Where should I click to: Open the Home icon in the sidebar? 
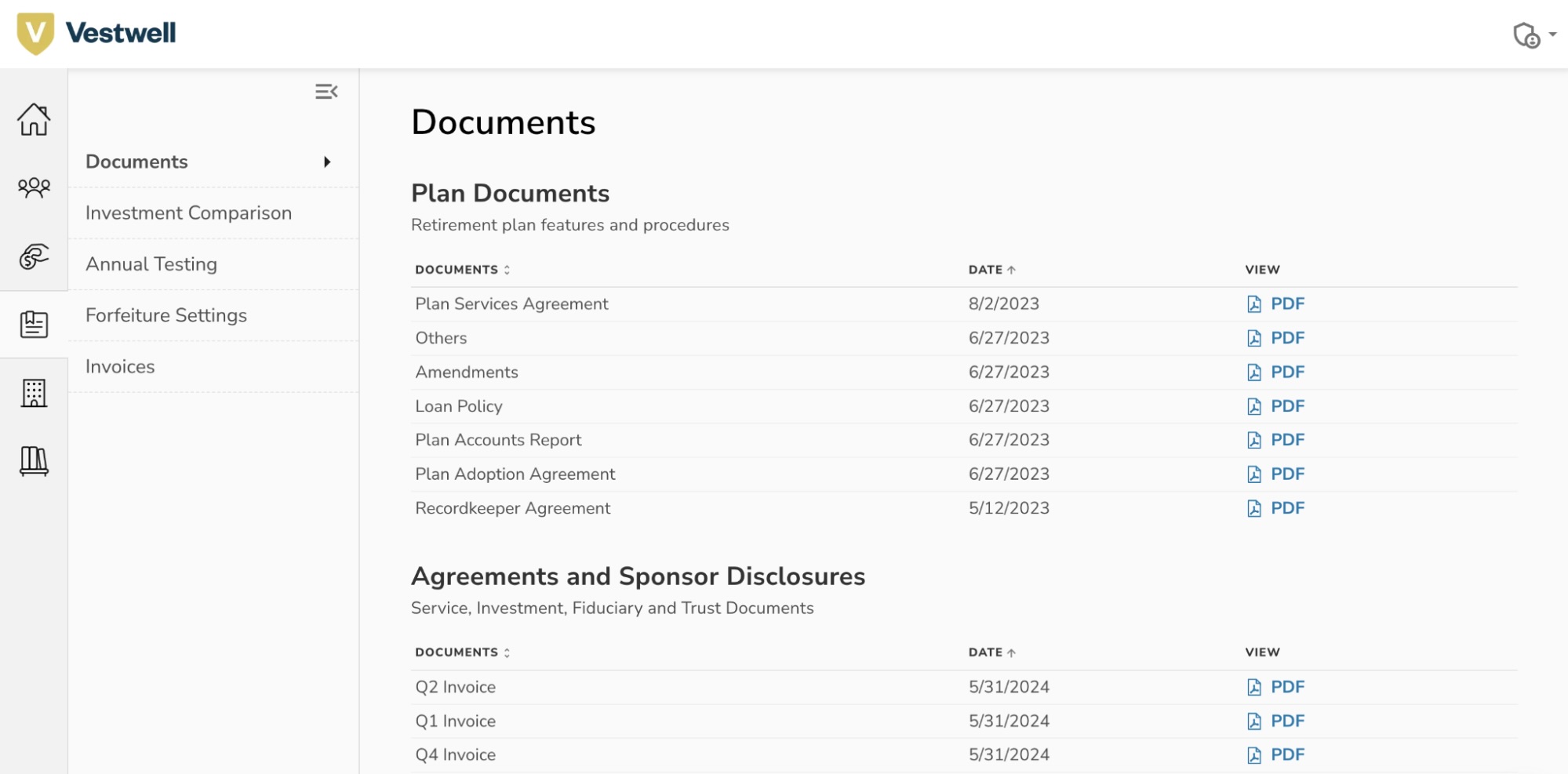point(33,119)
